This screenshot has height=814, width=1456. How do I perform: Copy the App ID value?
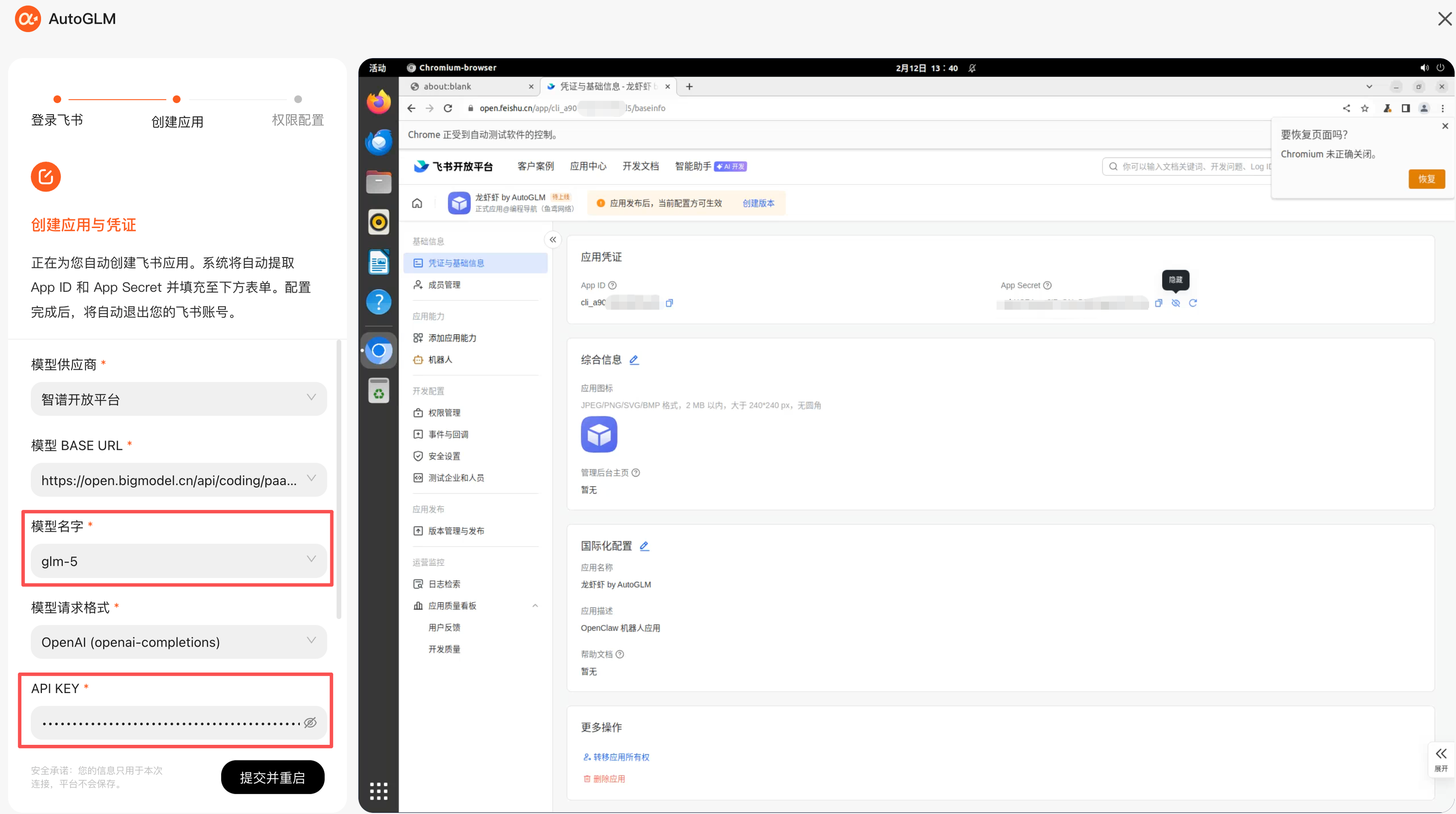669,303
